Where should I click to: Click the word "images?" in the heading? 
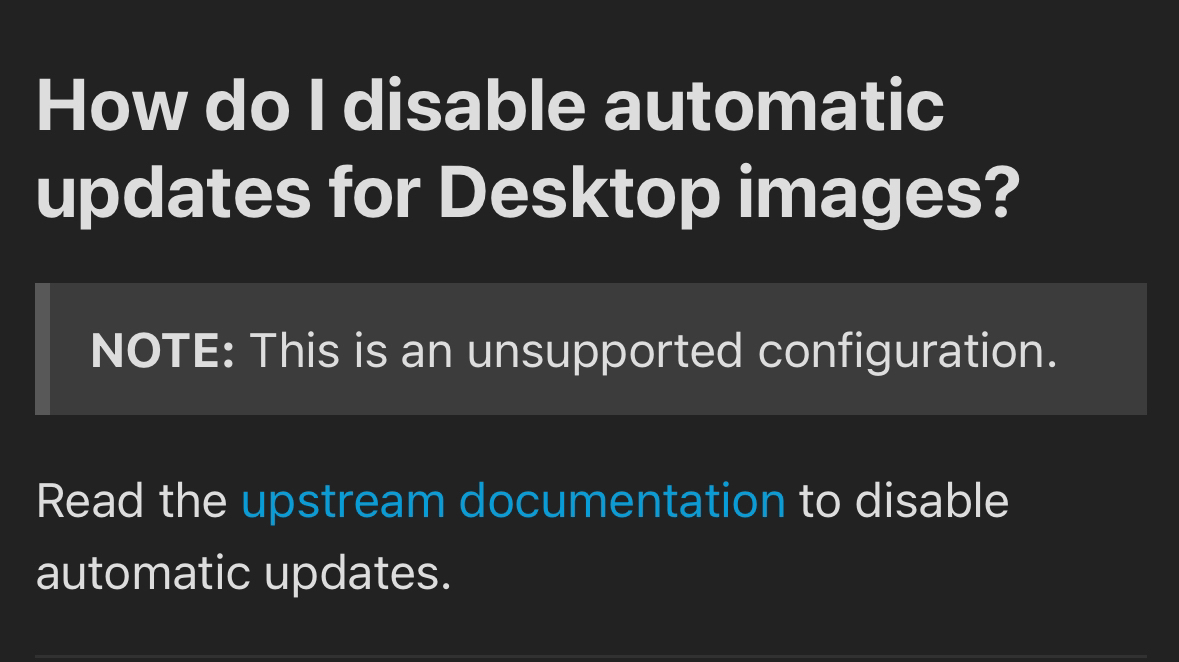[879, 194]
